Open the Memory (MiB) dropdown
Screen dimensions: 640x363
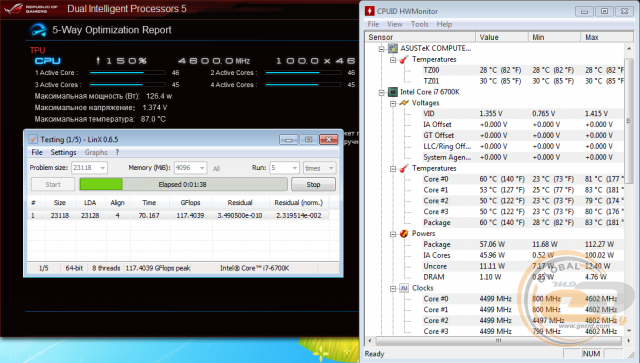click(x=202, y=168)
